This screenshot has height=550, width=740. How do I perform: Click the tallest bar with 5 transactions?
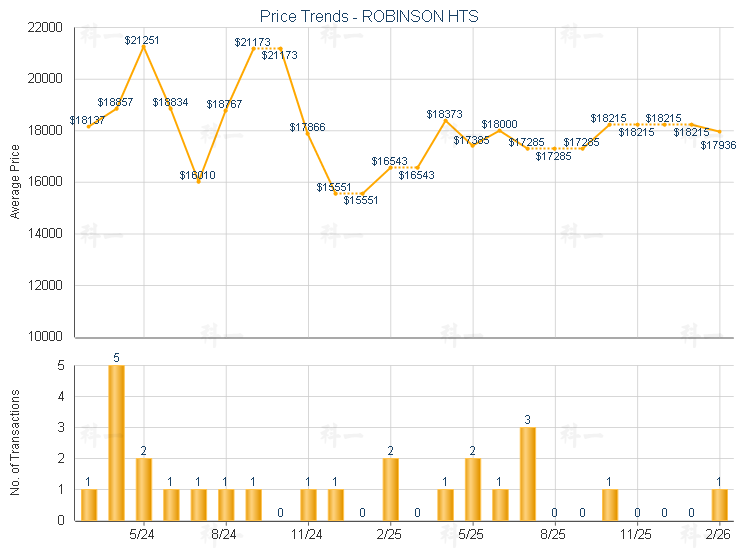117,443
